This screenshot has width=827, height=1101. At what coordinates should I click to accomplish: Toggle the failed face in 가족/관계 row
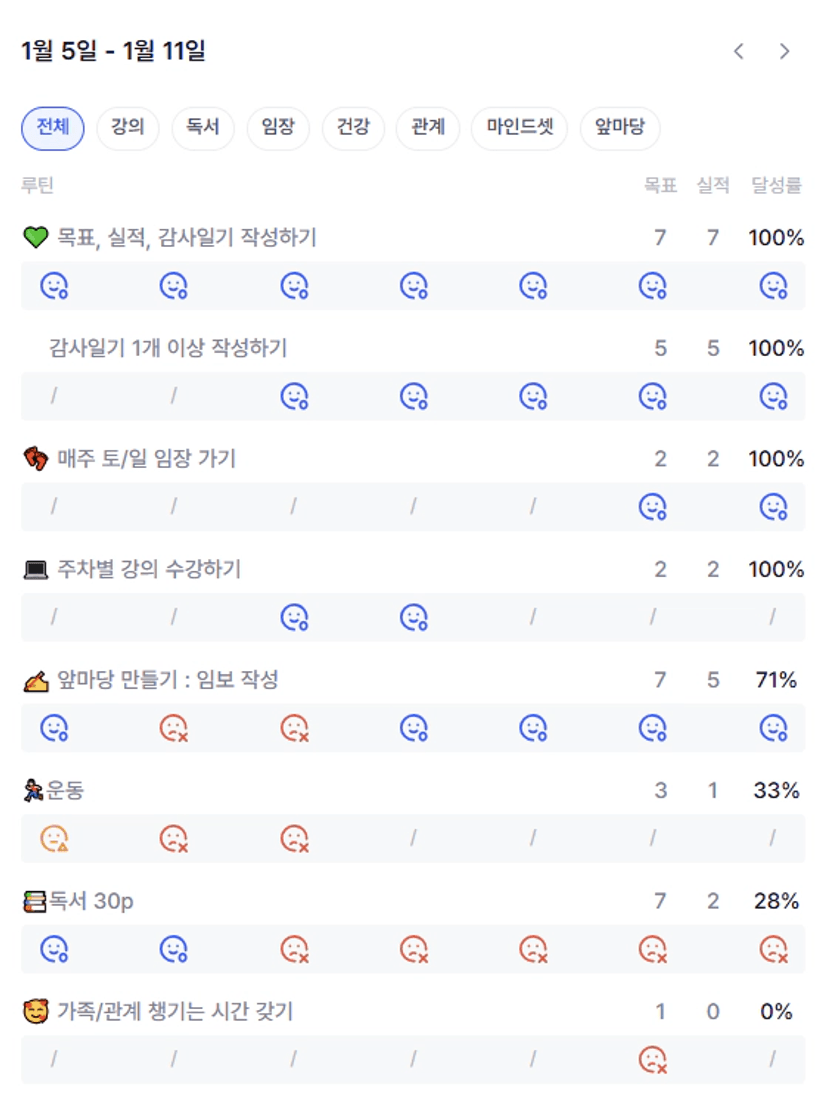tap(653, 1059)
